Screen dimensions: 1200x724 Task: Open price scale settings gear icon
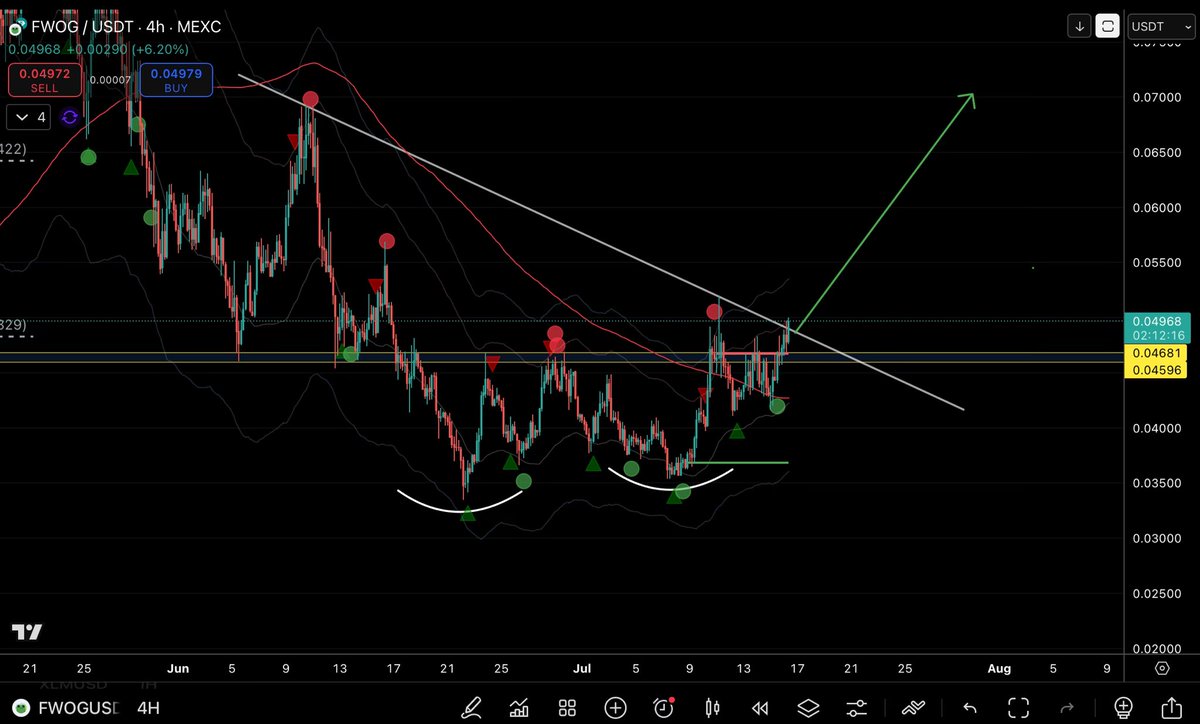tap(1163, 669)
